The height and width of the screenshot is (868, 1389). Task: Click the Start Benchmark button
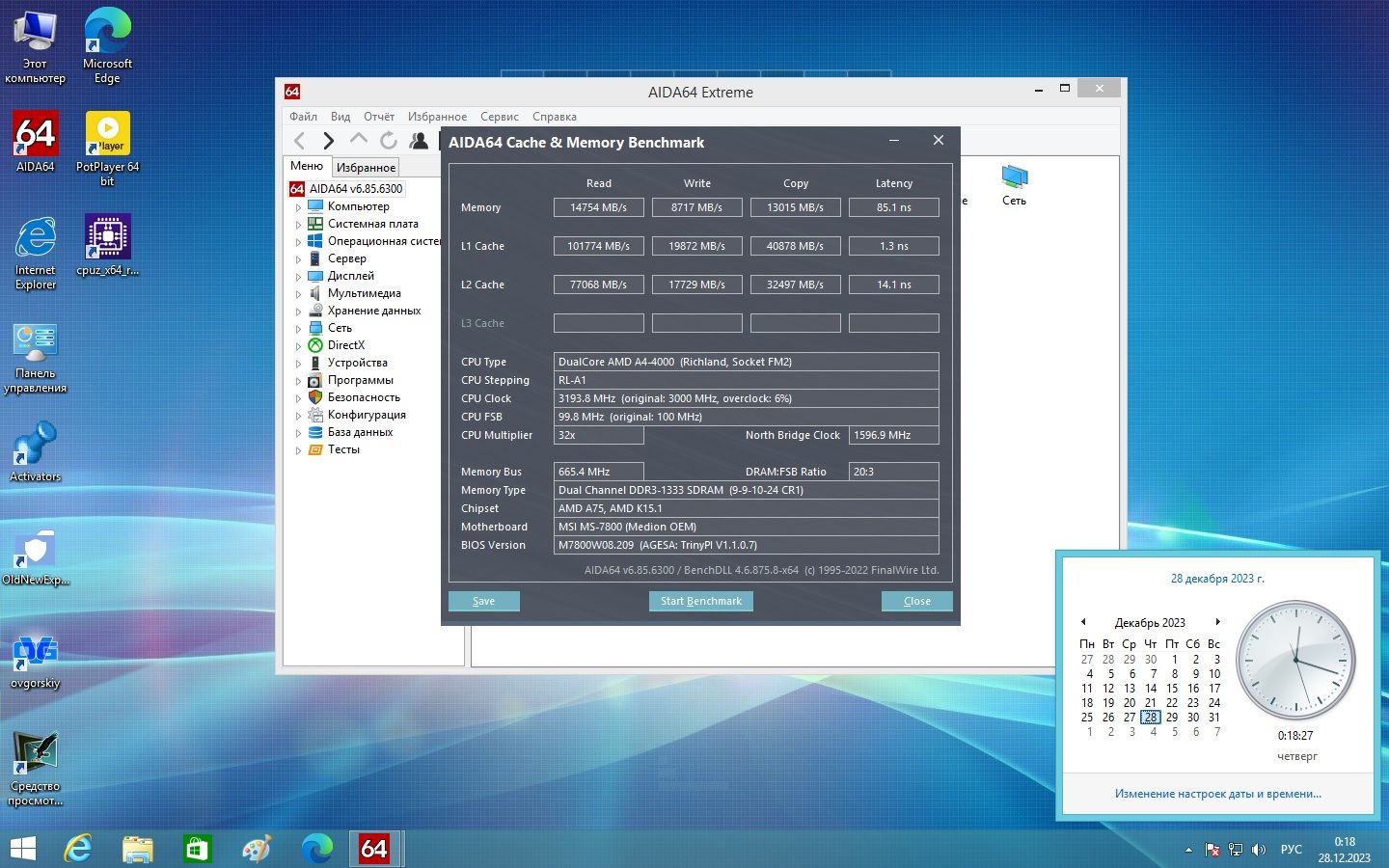(701, 601)
